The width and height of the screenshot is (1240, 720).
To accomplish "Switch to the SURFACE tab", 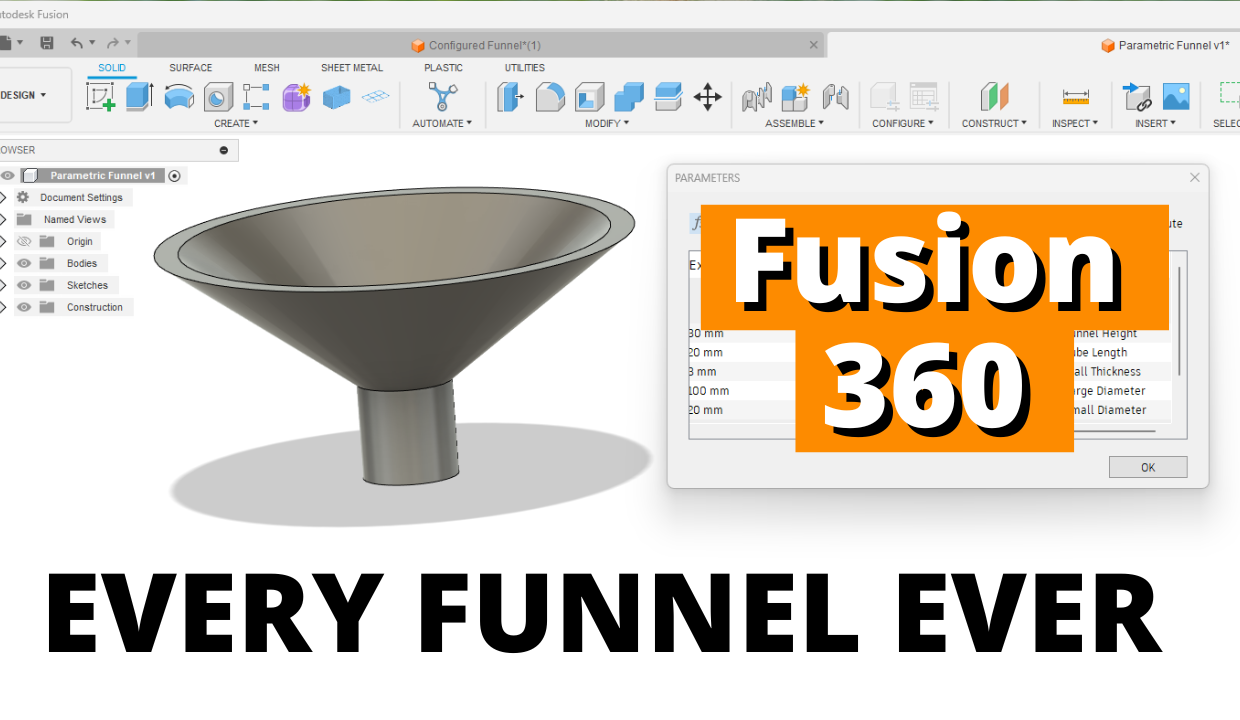I will coord(190,68).
